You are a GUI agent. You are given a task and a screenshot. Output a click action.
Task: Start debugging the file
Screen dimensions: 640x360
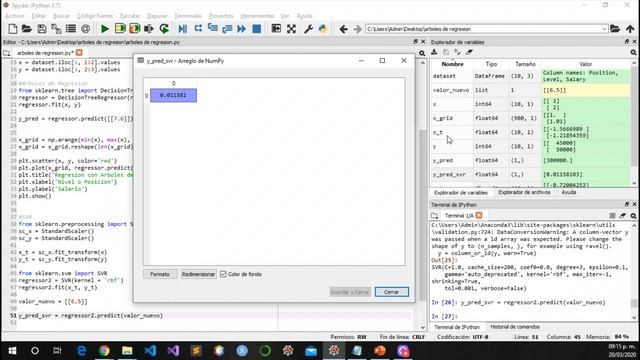click(x=182, y=29)
